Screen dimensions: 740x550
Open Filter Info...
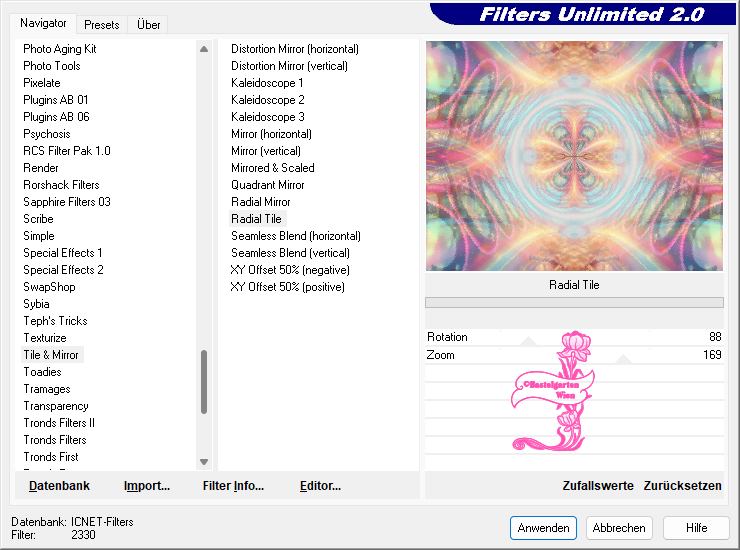[233, 486]
